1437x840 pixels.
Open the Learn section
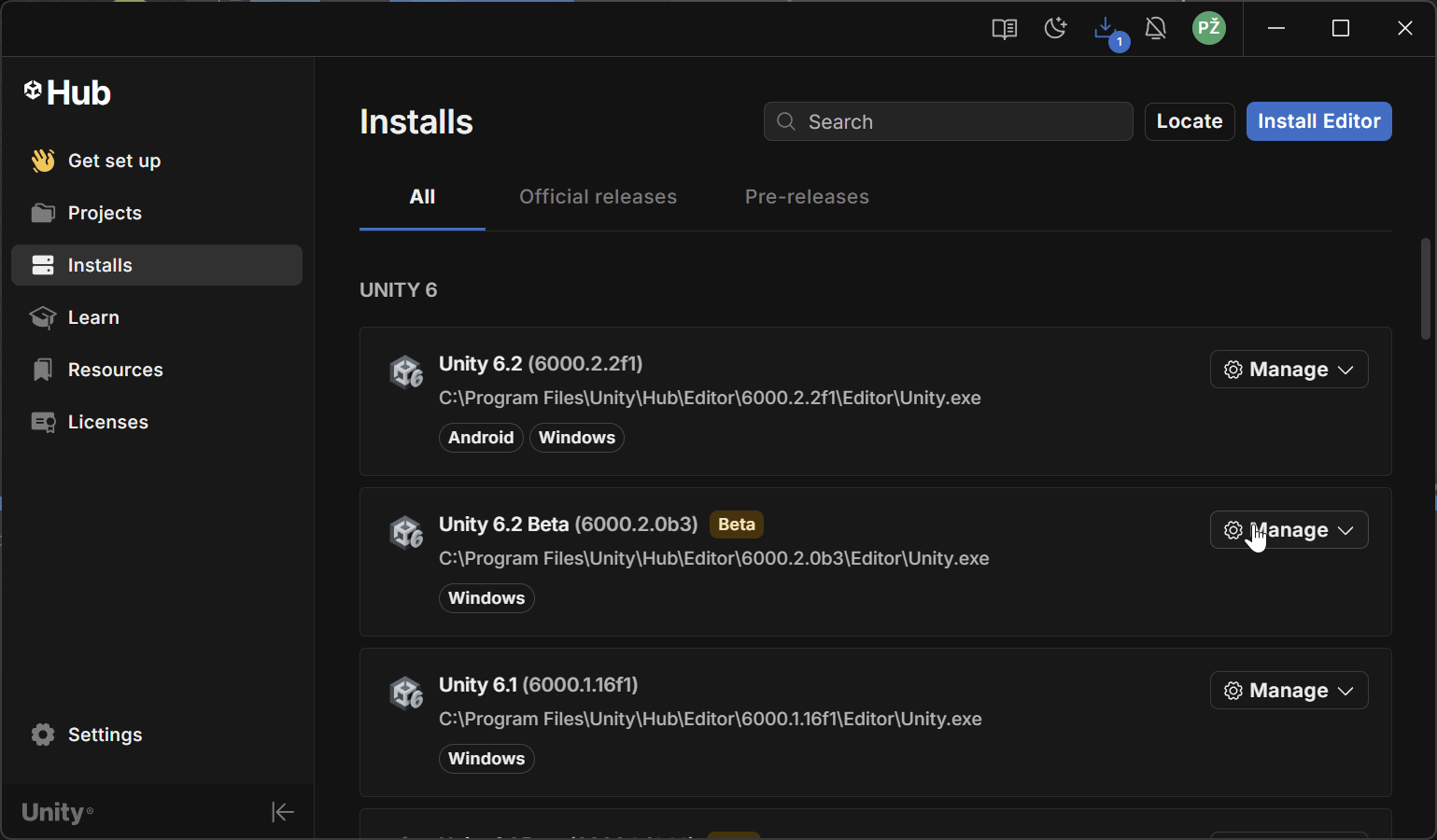pos(93,317)
